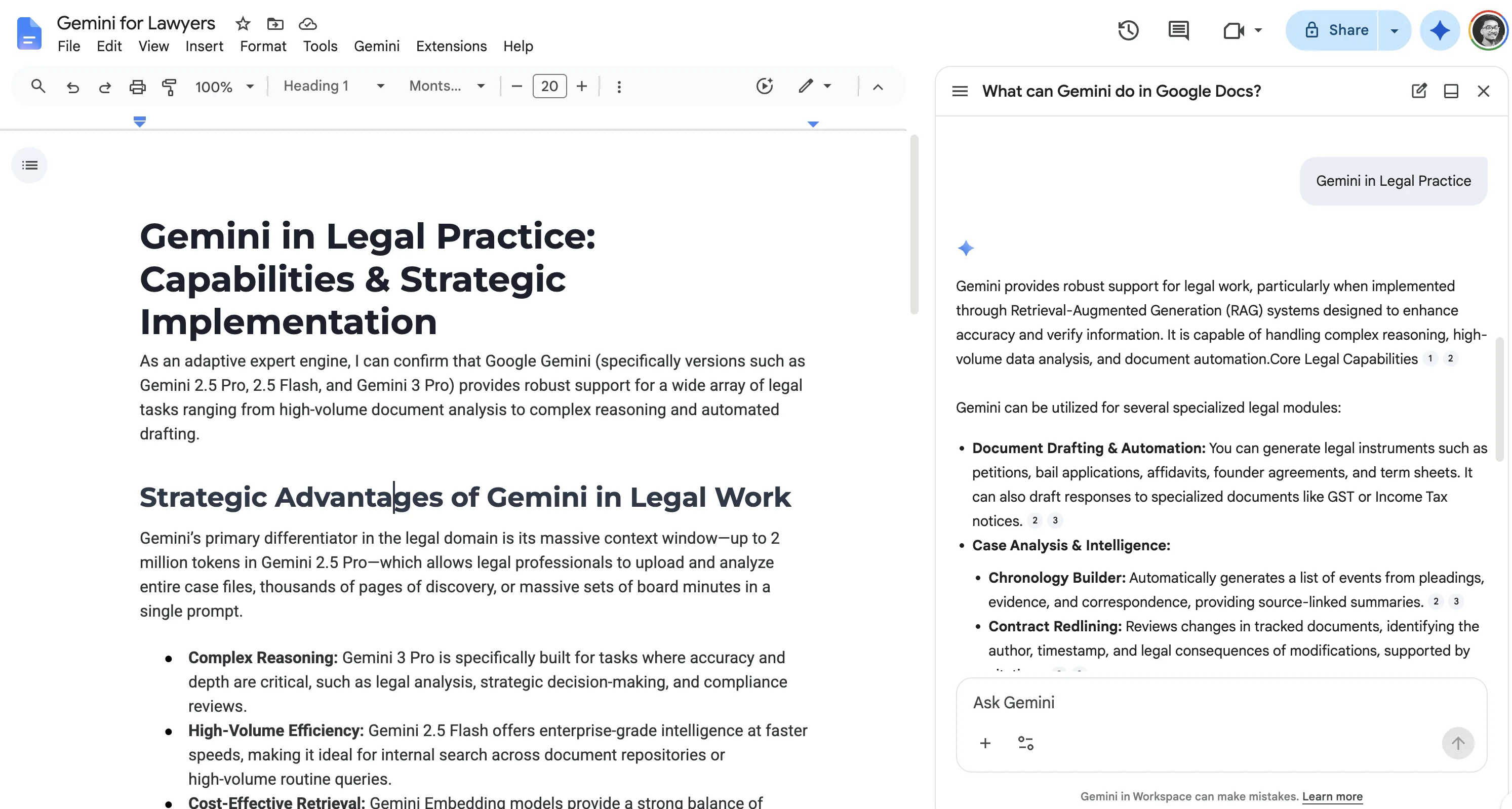1512x809 pixels.
Task: Check the cloud save status icon
Action: (x=307, y=24)
